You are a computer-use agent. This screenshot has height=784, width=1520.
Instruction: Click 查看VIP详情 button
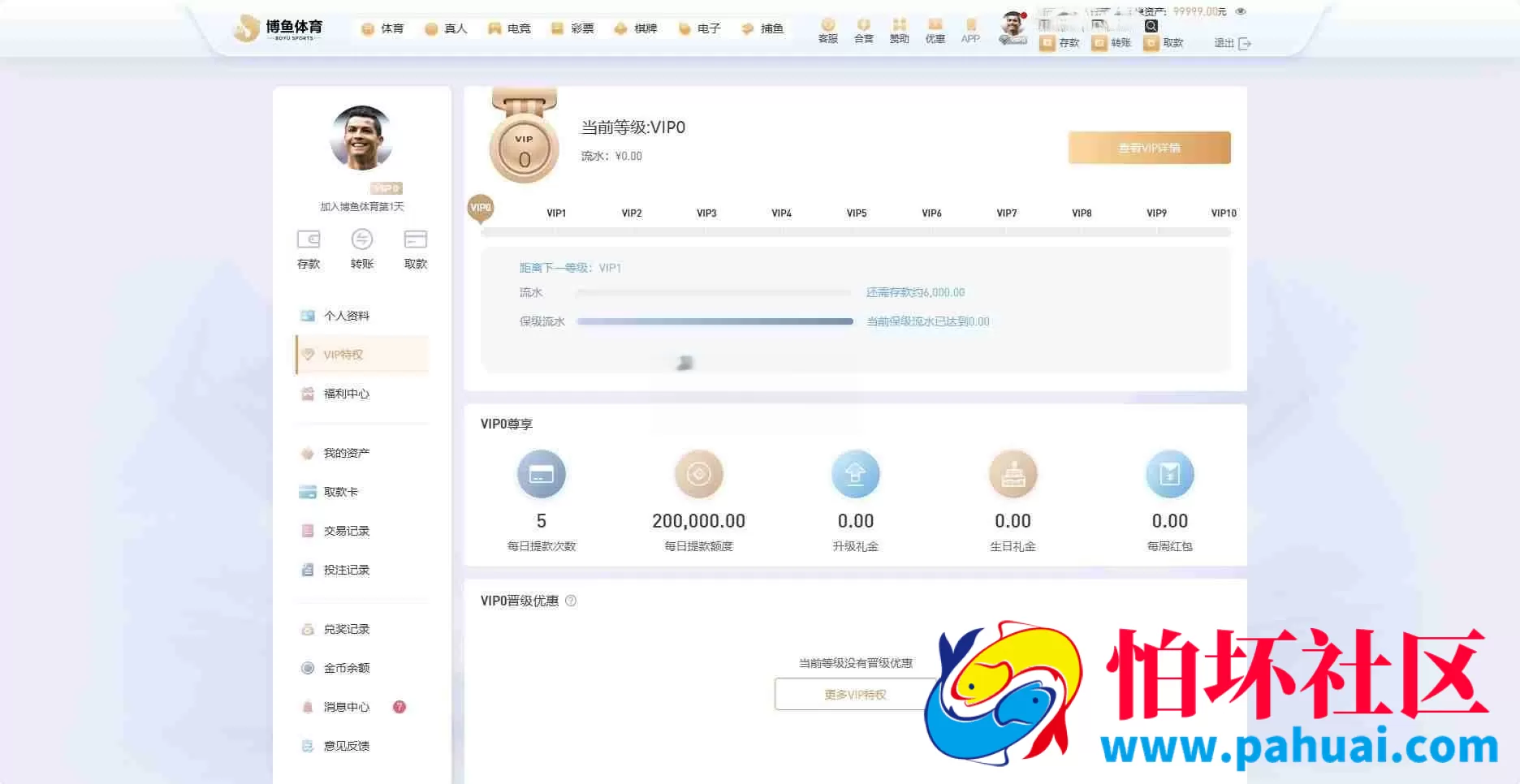(1149, 148)
